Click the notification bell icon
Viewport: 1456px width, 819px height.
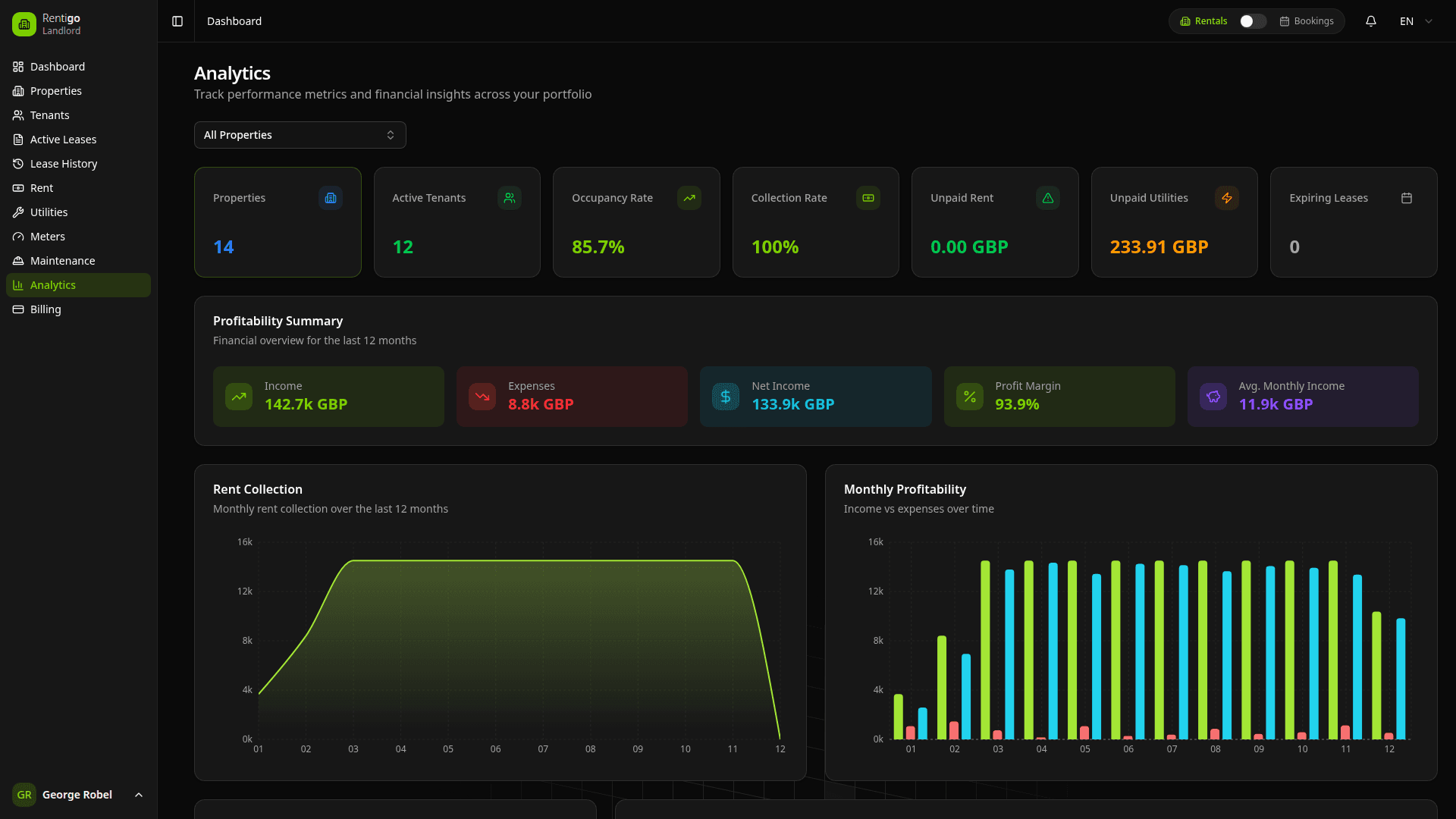click(1371, 21)
